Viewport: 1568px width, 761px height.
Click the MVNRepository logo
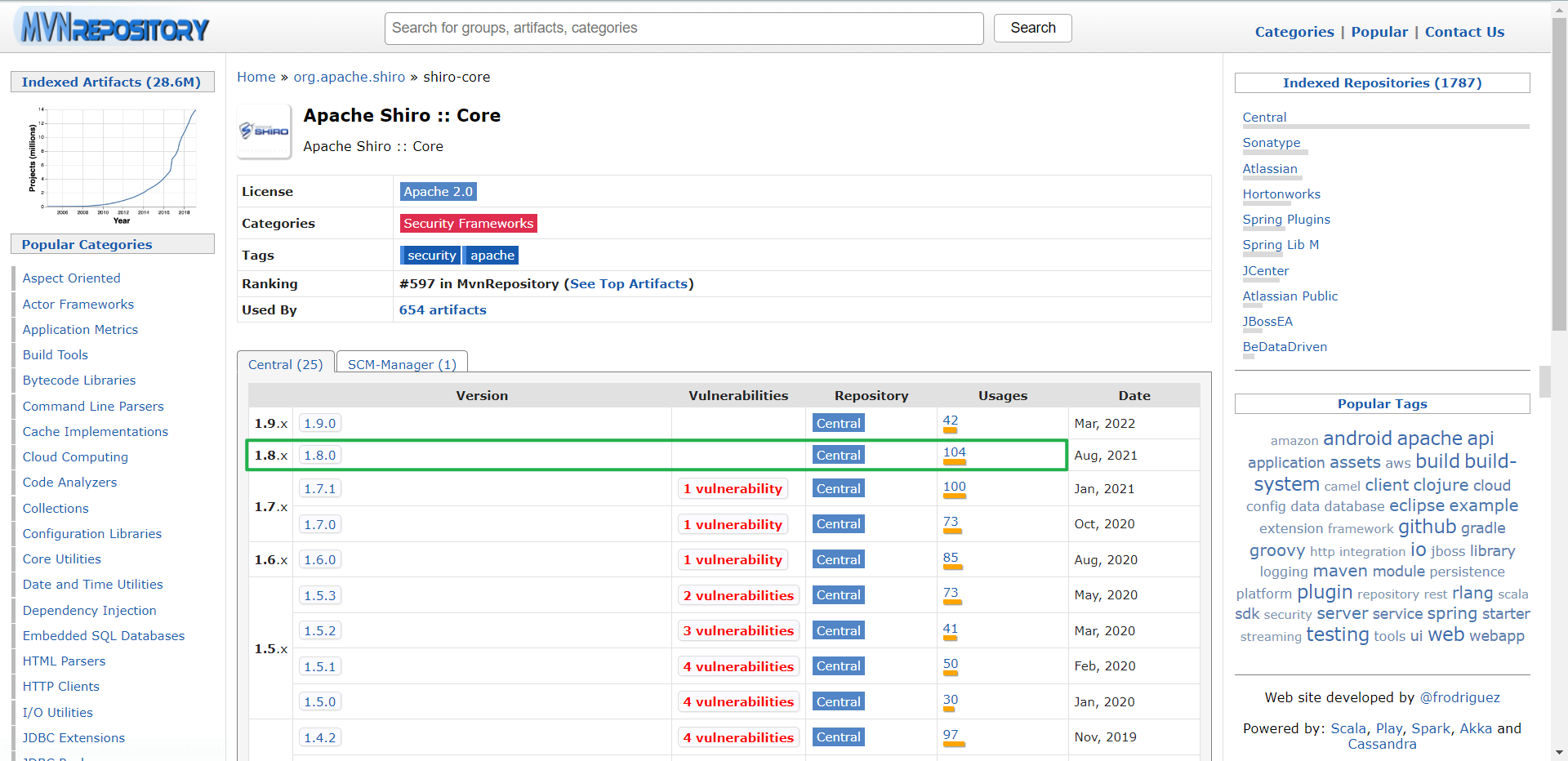pyautogui.click(x=114, y=28)
